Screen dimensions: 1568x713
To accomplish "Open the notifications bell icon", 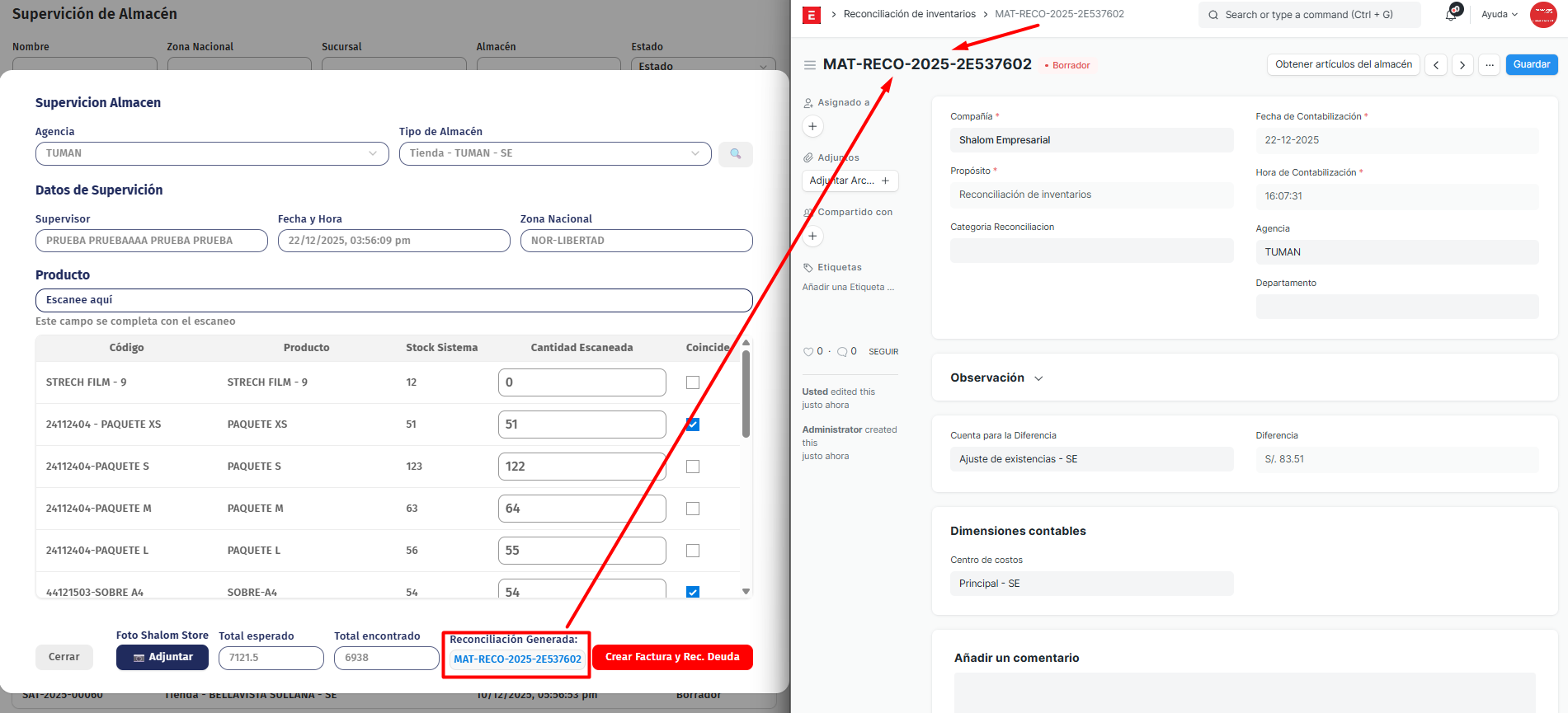I will [x=1451, y=15].
